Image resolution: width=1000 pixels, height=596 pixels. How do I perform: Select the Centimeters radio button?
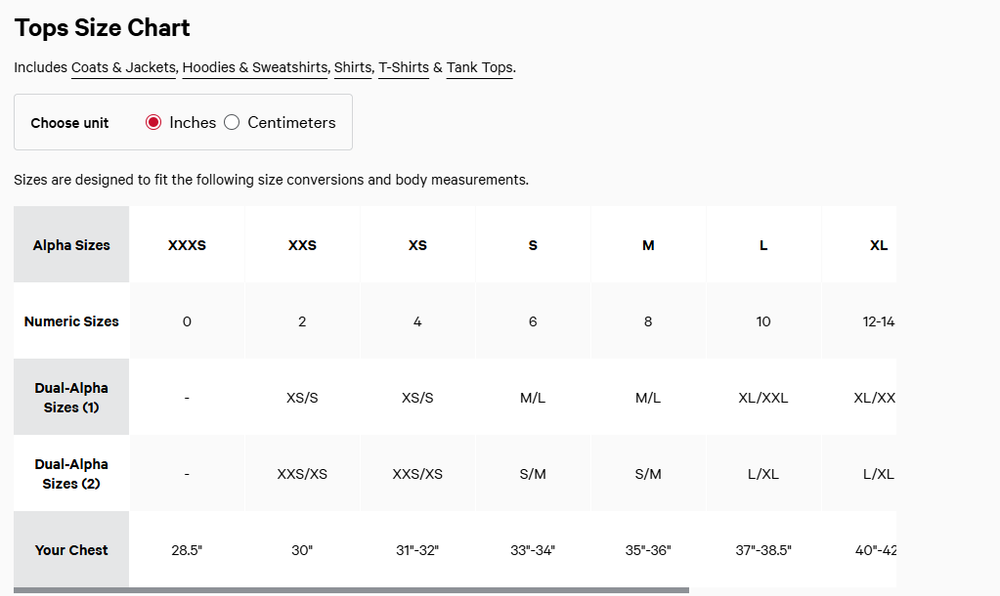click(x=232, y=122)
